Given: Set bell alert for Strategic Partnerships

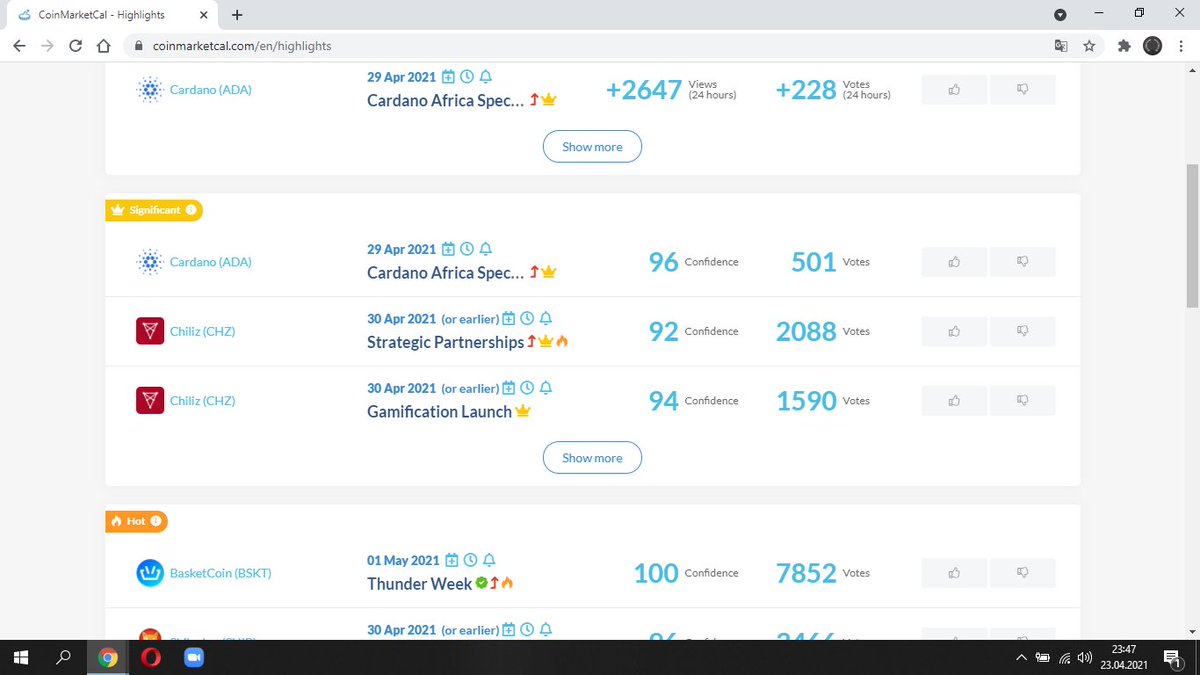Looking at the screenshot, I should 545,319.
